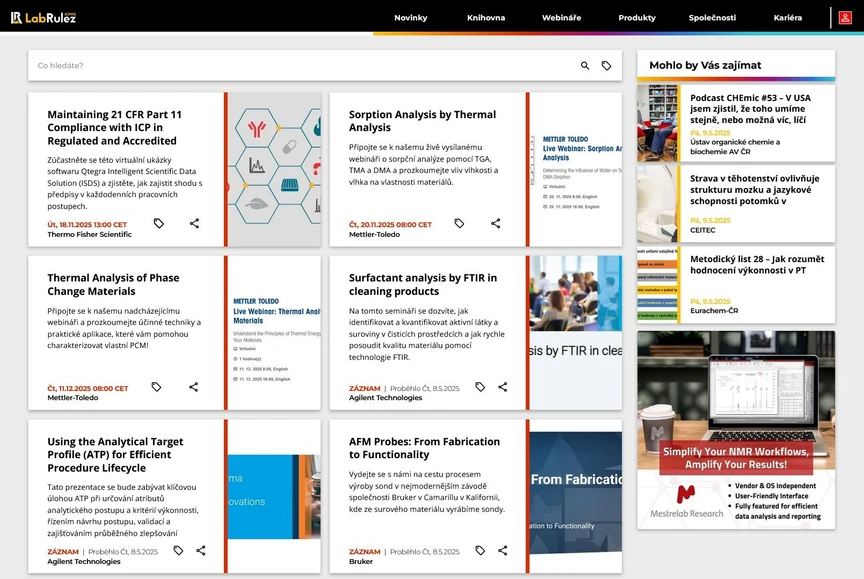
Task: Click 'Mettler-Toledo' under Thermal Analysis of Phase
Action: (73, 397)
